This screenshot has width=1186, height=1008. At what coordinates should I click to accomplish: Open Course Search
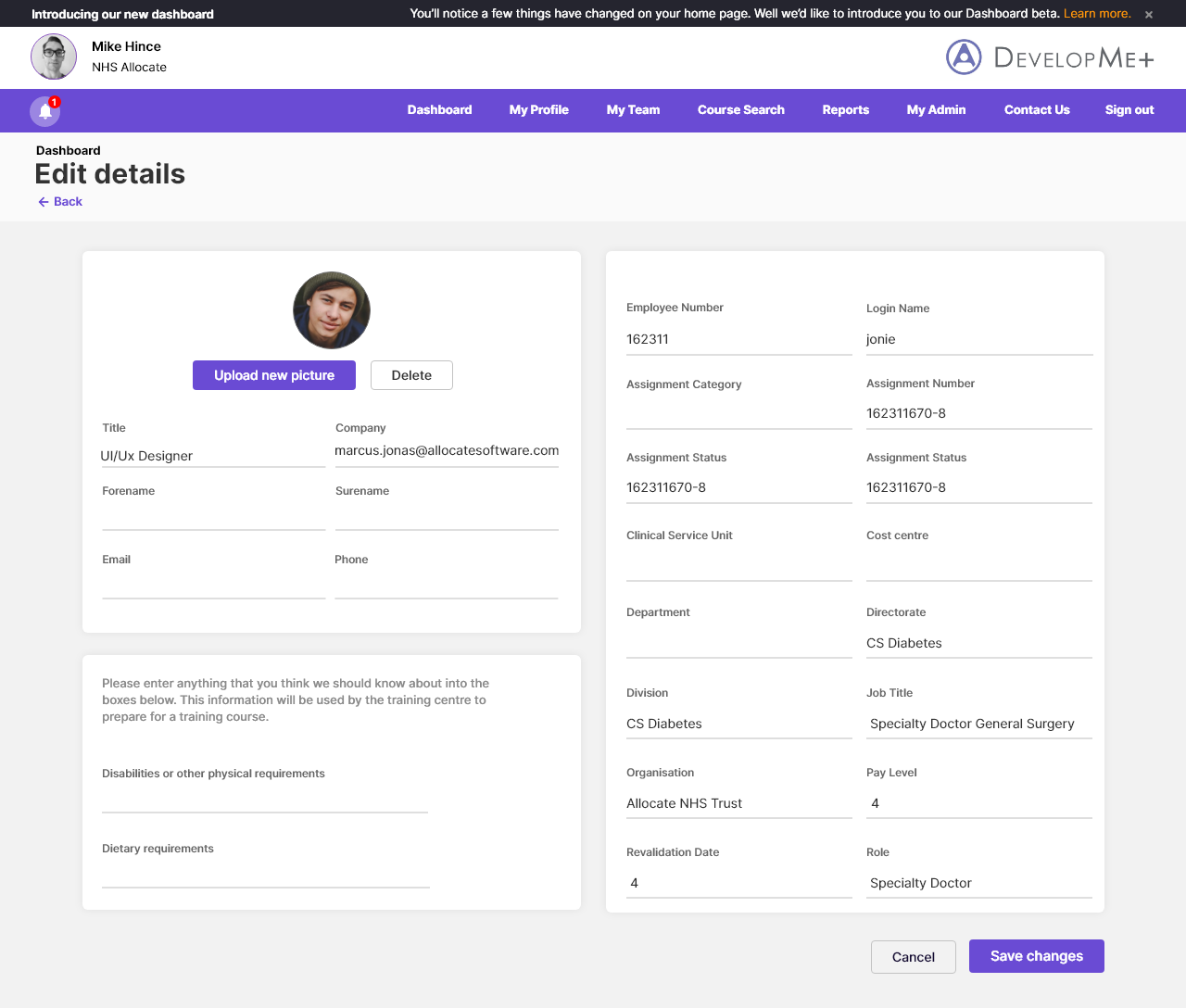point(741,110)
